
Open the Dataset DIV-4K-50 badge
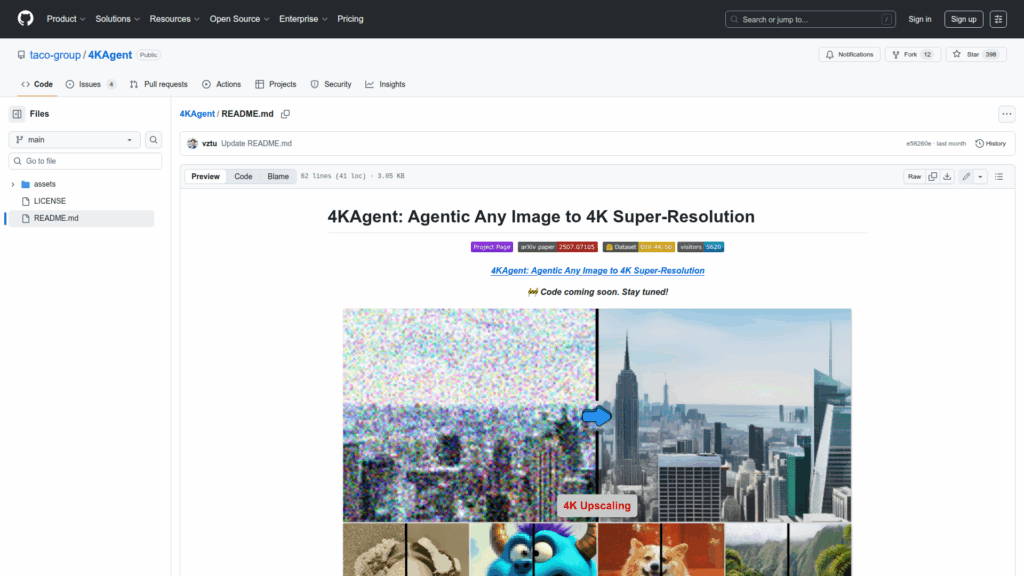[638, 247]
